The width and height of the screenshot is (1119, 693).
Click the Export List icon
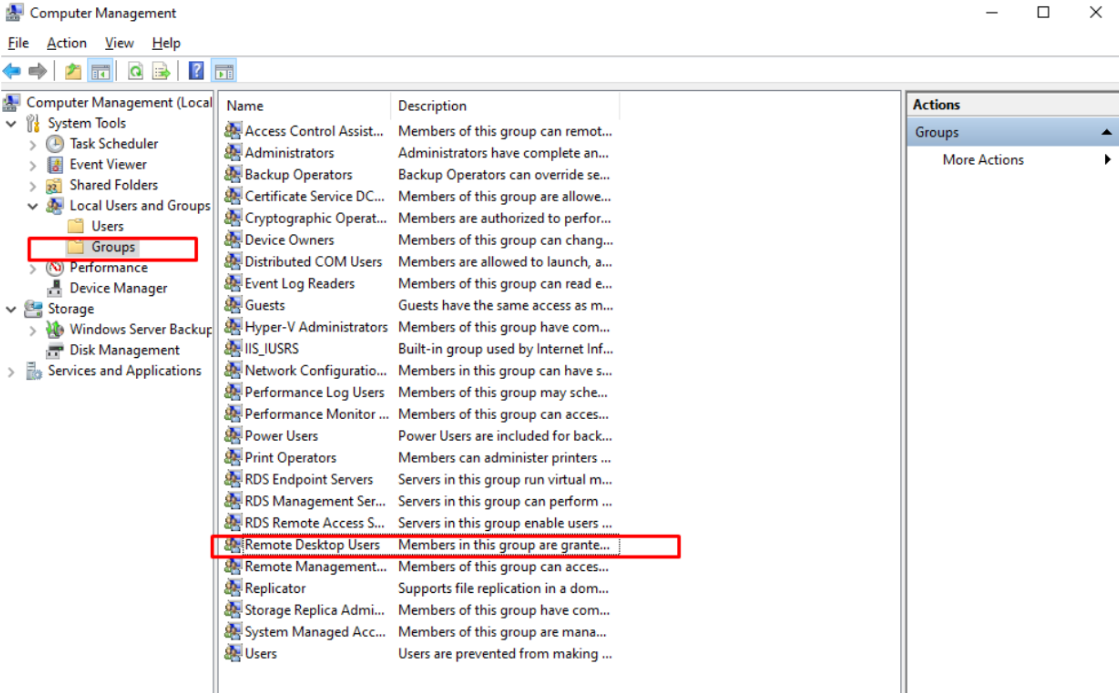(160, 70)
